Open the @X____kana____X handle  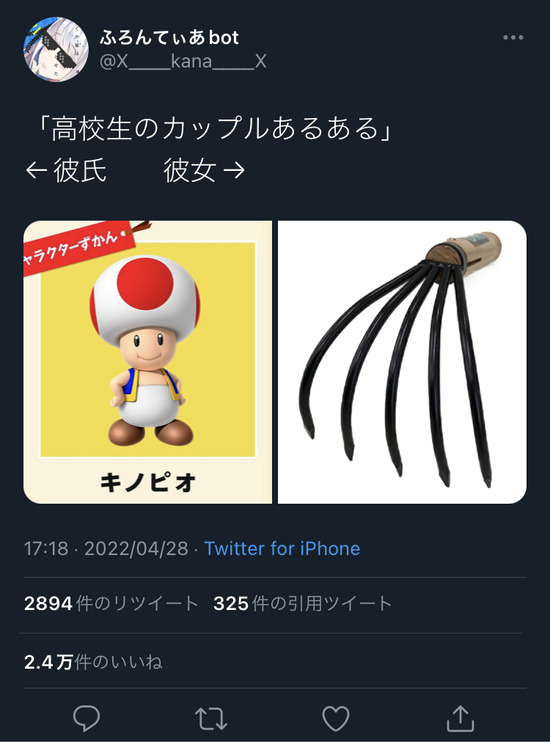(x=183, y=62)
